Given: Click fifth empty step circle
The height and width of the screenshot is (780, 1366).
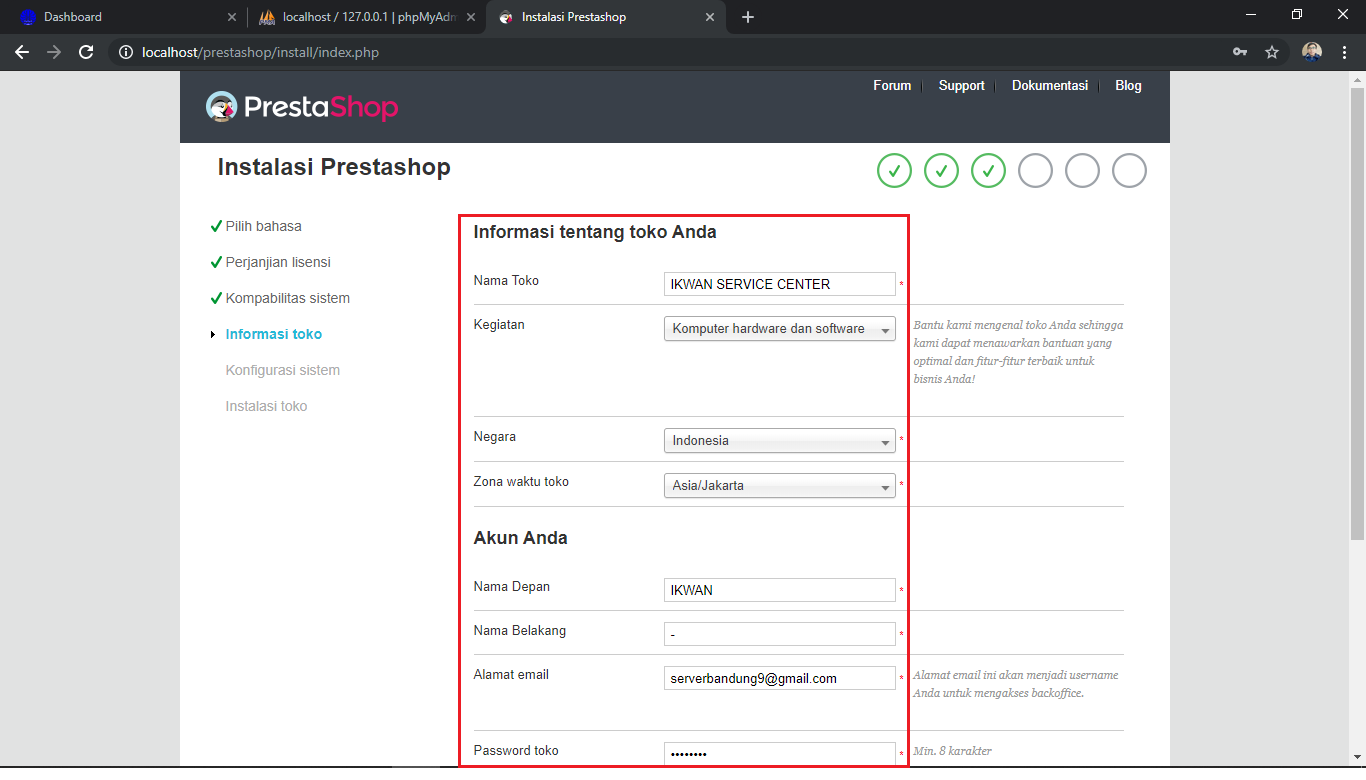Looking at the screenshot, I should point(1082,171).
